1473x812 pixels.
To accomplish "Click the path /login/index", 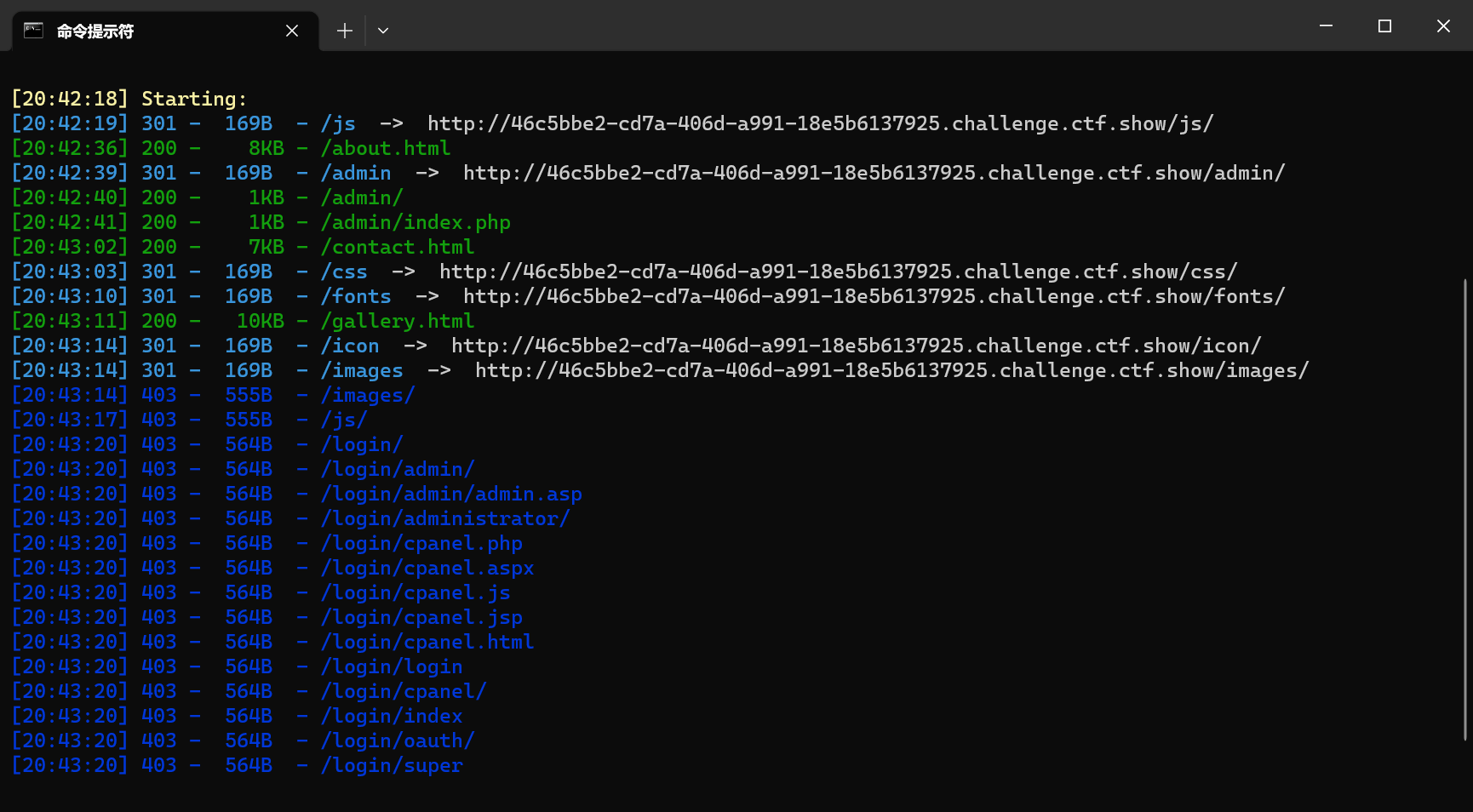I will [x=392, y=716].
